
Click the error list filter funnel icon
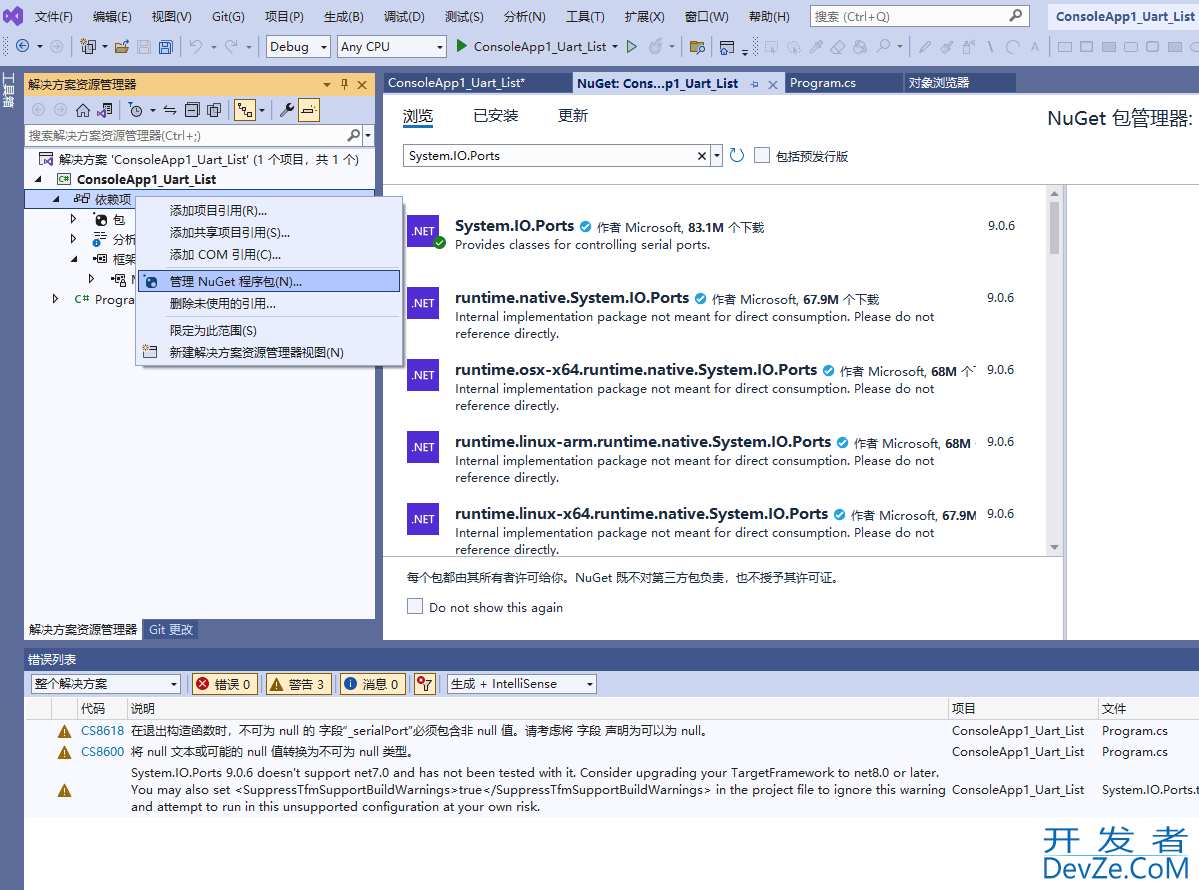(424, 684)
